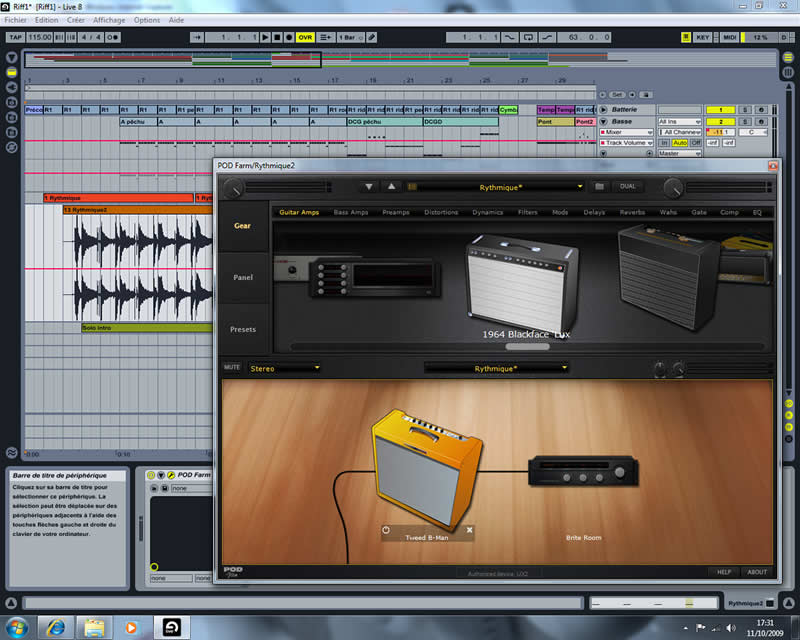Viewport: 800px width, 640px height.
Task: Adjust the POD Farm input level knob
Action: point(233,188)
